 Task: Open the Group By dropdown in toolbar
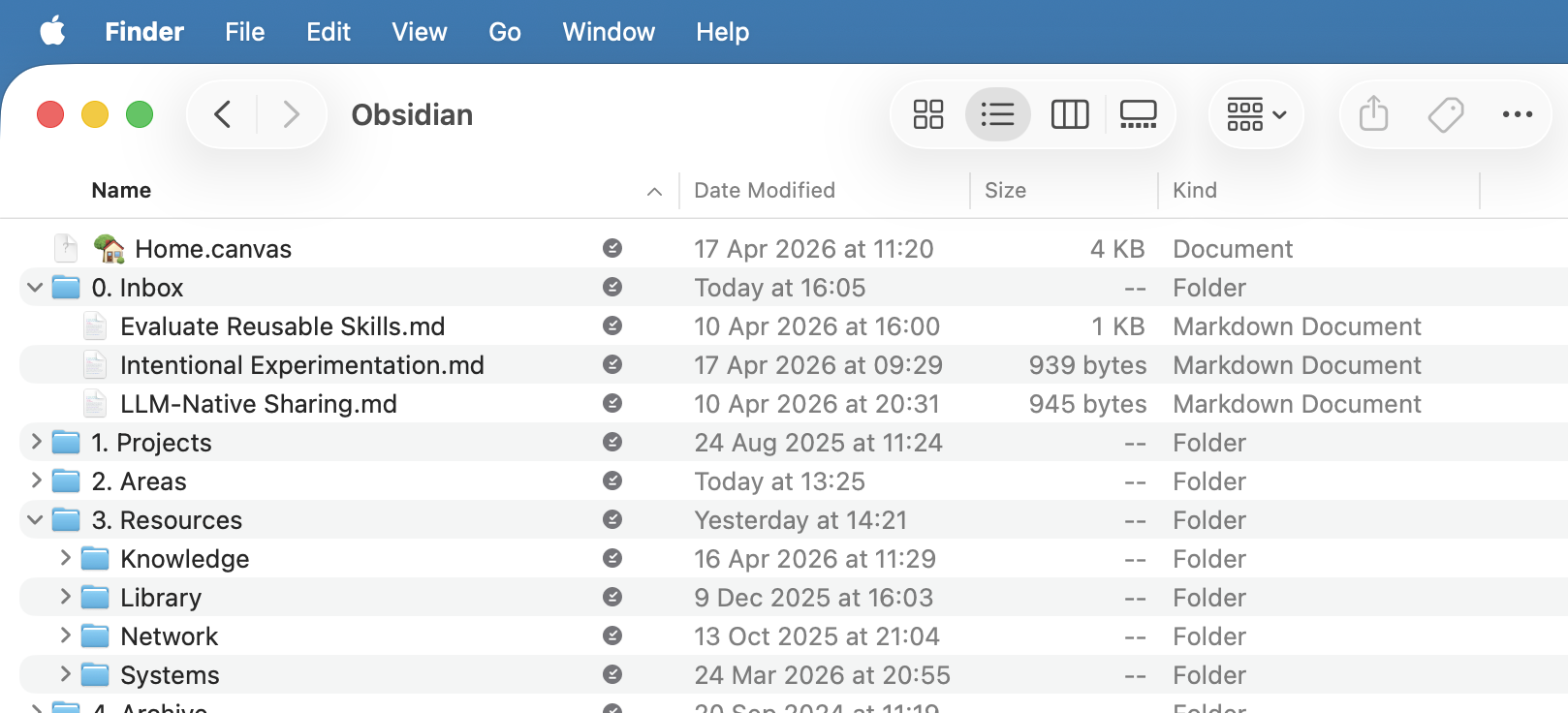click(1256, 114)
